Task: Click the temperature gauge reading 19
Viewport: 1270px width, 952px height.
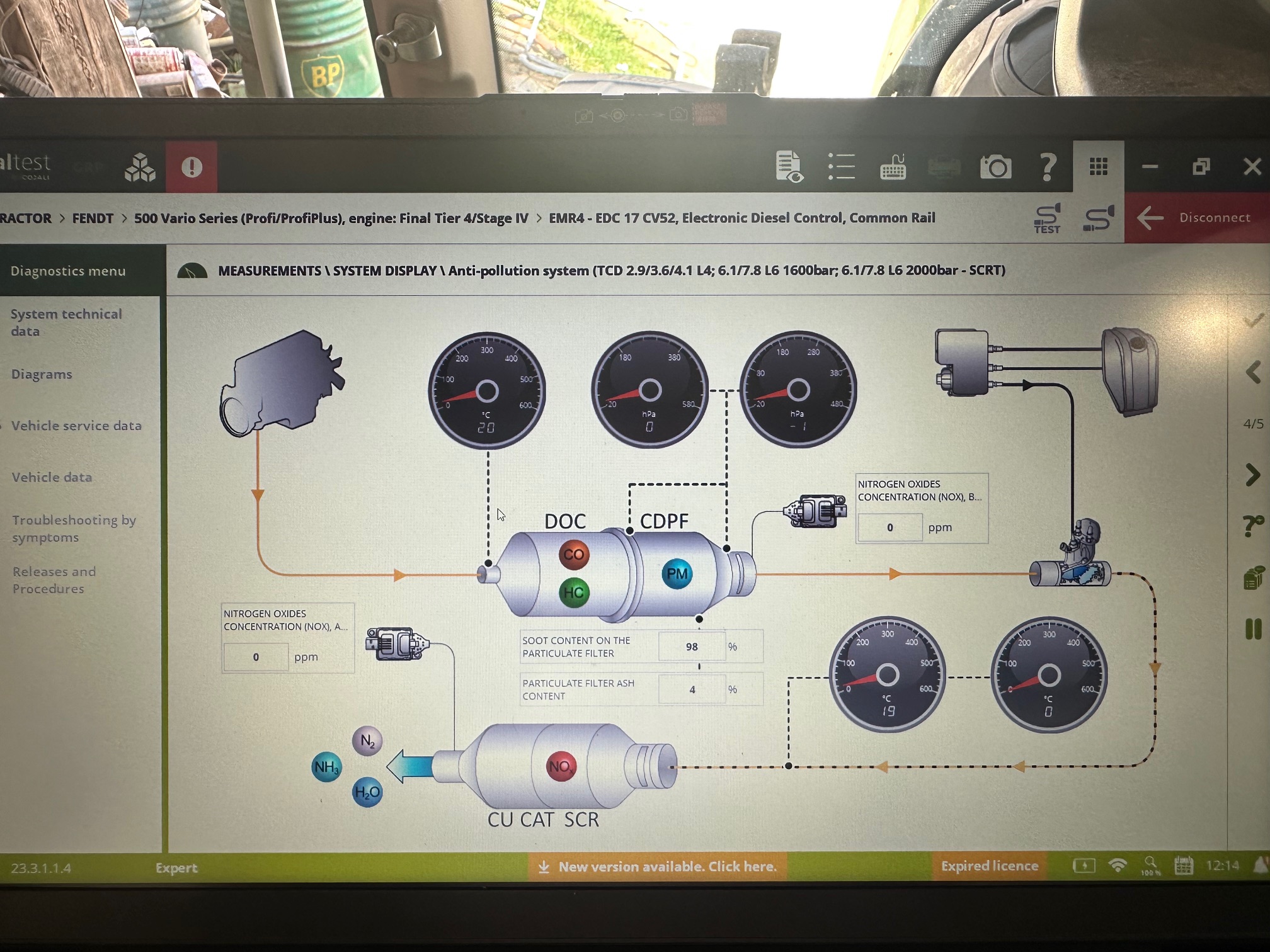Action: (887, 674)
